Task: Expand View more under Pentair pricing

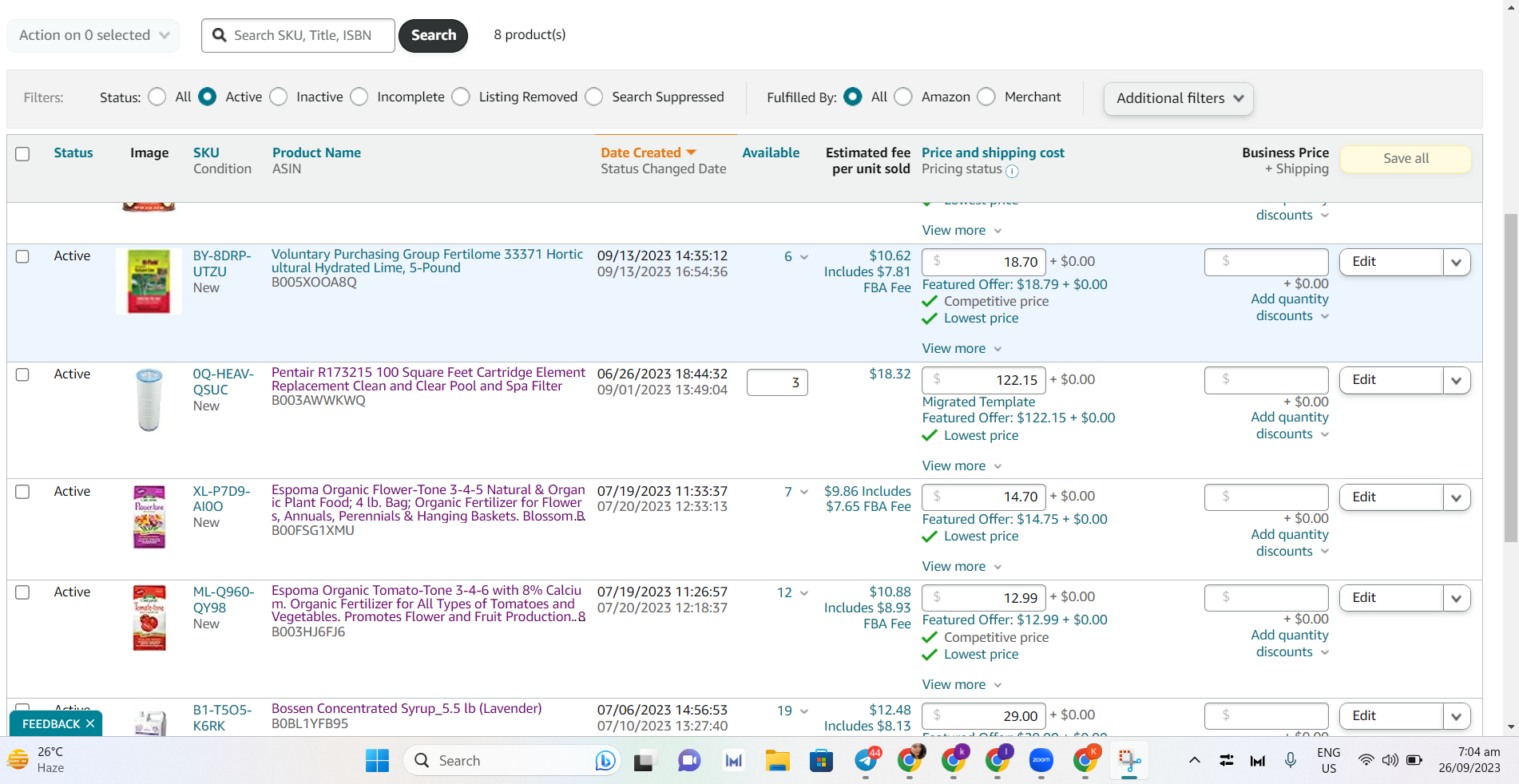Action: [962, 465]
